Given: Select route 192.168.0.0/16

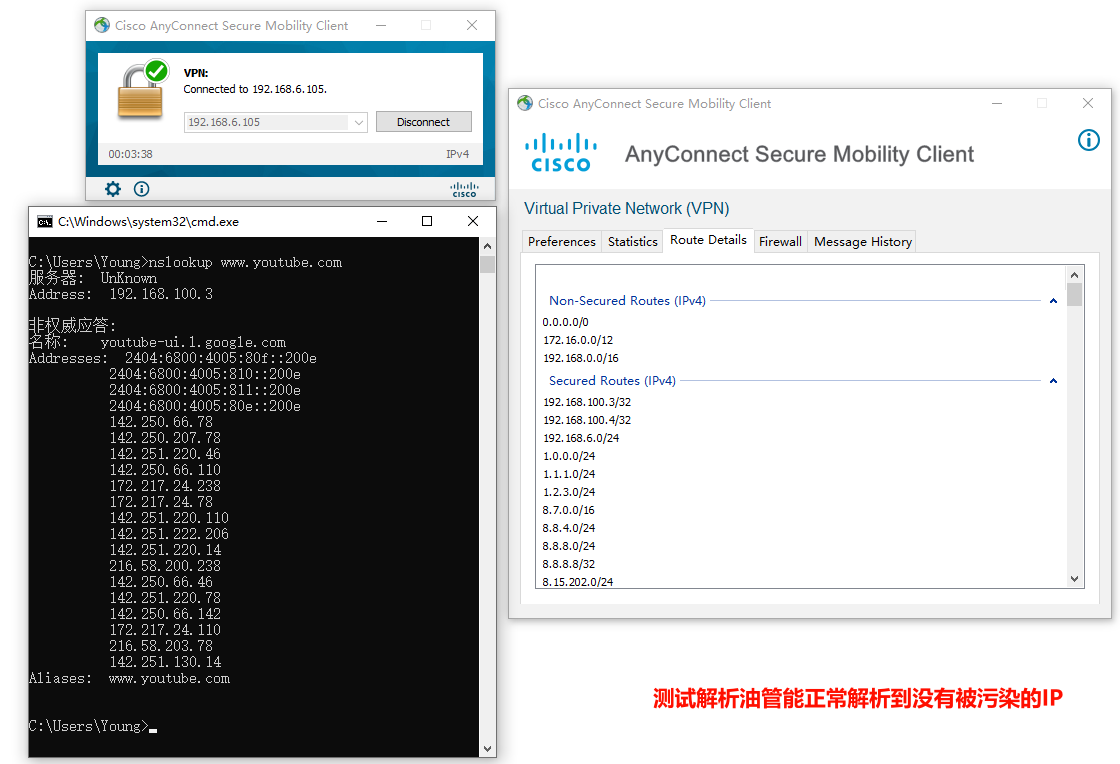Looking at the screenshot, I should coord(581,358).
